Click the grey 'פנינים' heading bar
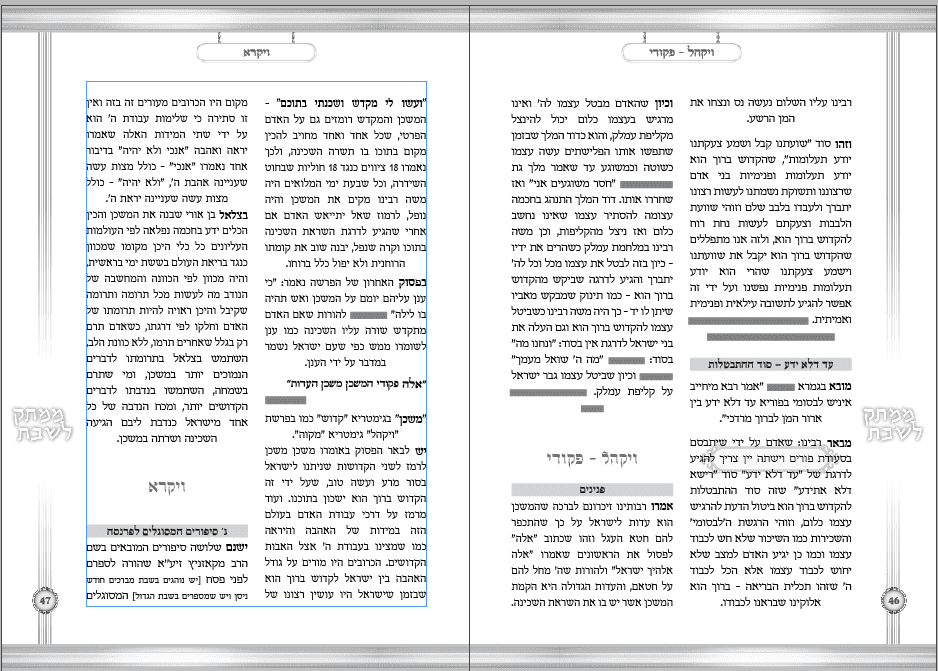Viewport: 938px width, 671px height. coord(592,489)
